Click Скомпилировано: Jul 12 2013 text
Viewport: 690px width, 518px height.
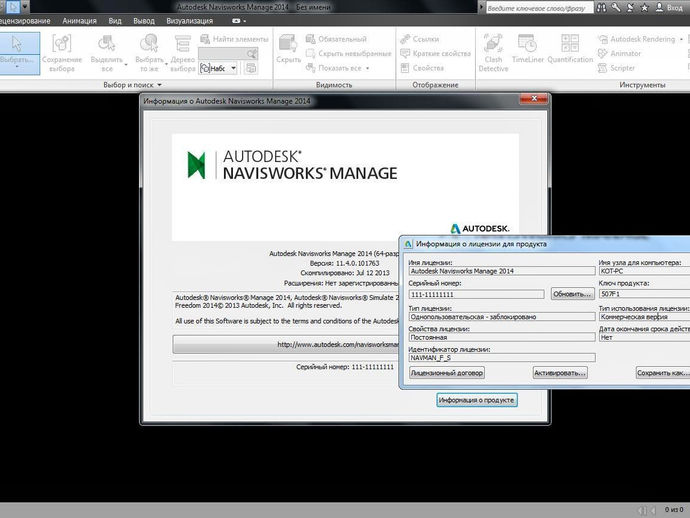(345, 273)
